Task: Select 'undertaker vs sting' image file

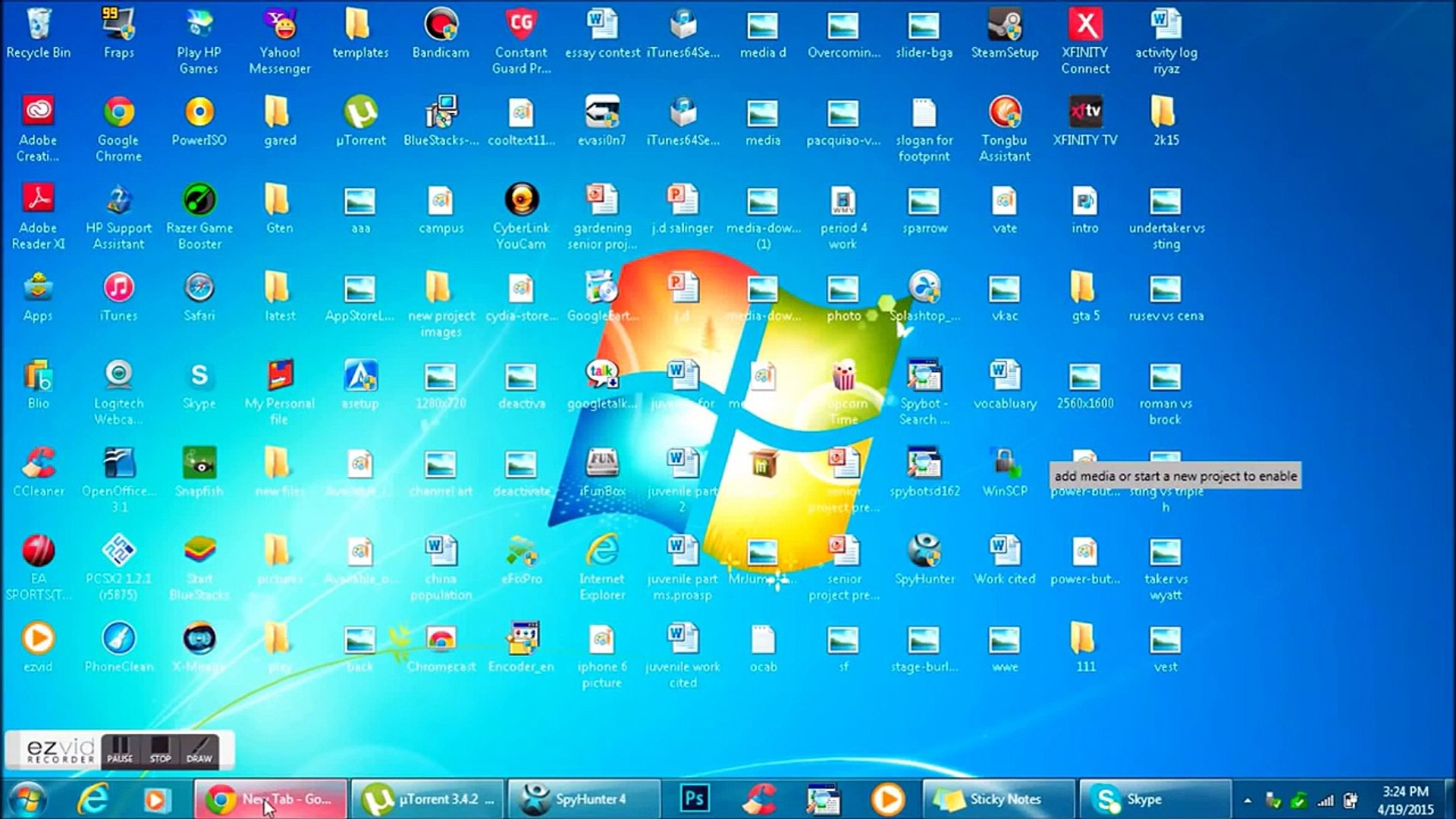Action: [1166, 217]
